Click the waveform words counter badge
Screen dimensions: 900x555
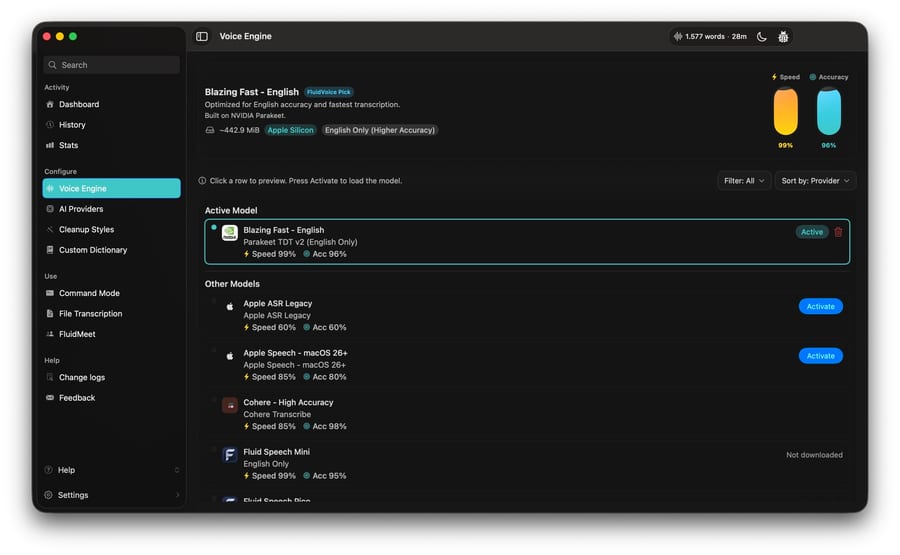click(711, 37)
